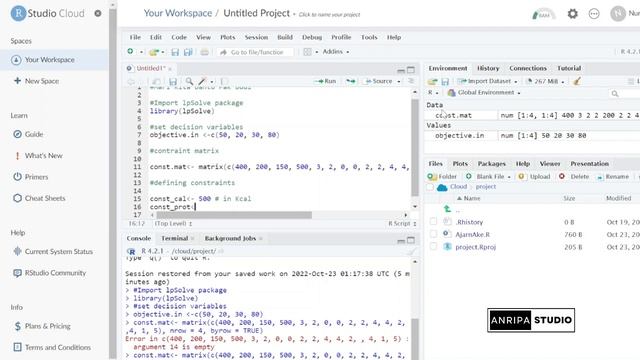Click the Upload button
Viewport: 640px width, 360px height.
click(534, 177)
